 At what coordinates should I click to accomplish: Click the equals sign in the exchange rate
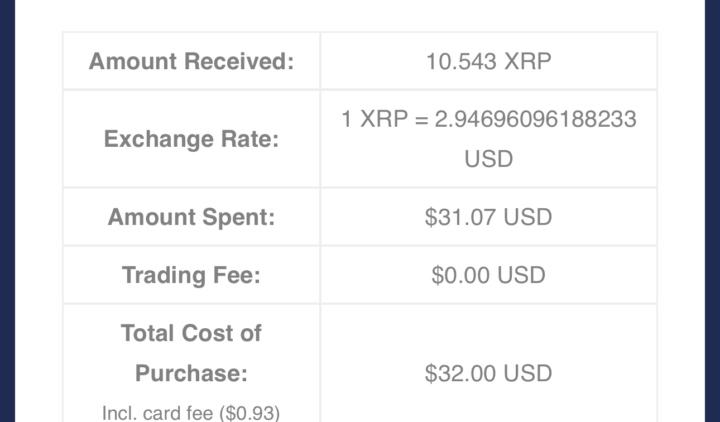tap(418, 120)
